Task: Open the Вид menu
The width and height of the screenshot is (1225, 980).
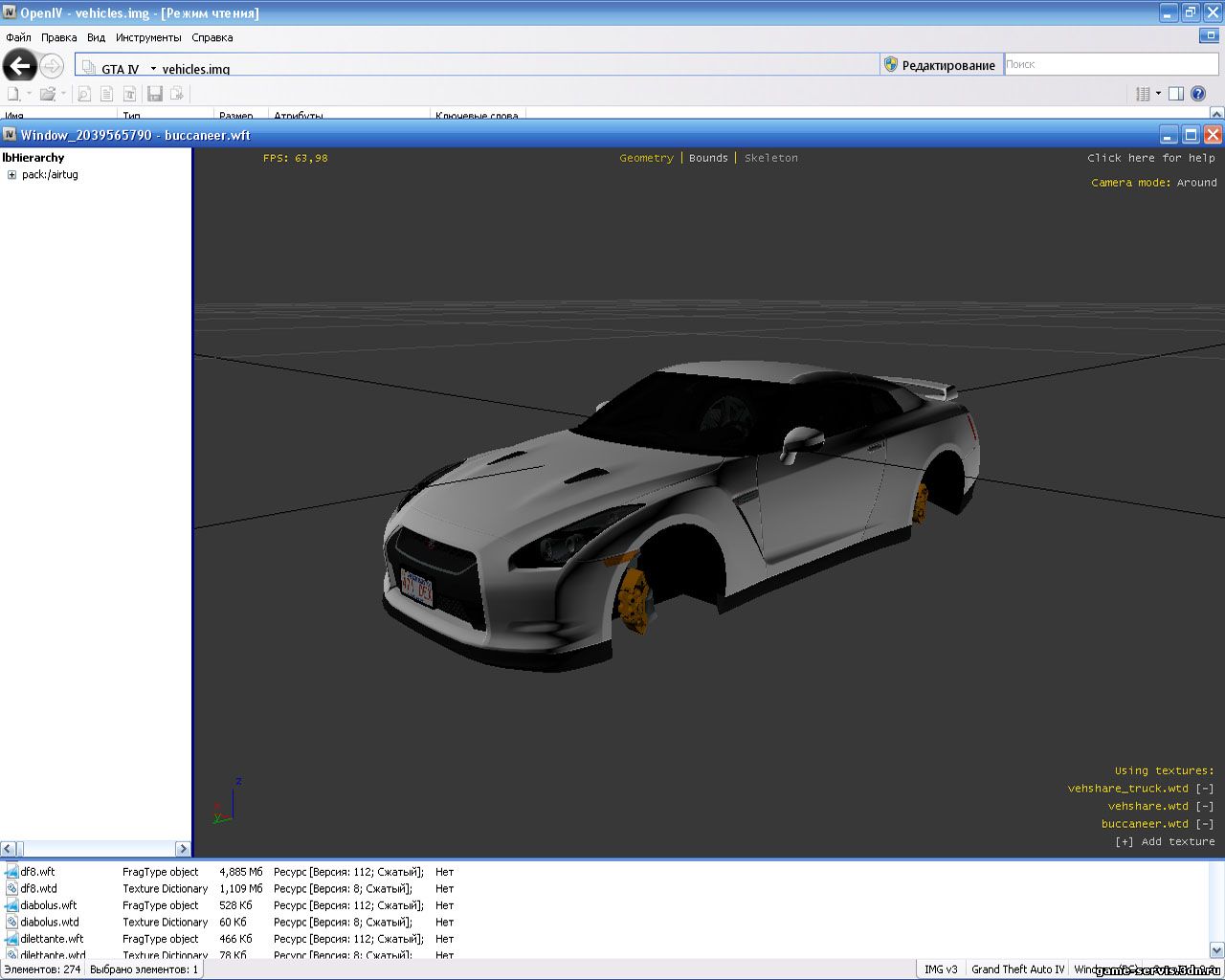Action: (96, 37)
